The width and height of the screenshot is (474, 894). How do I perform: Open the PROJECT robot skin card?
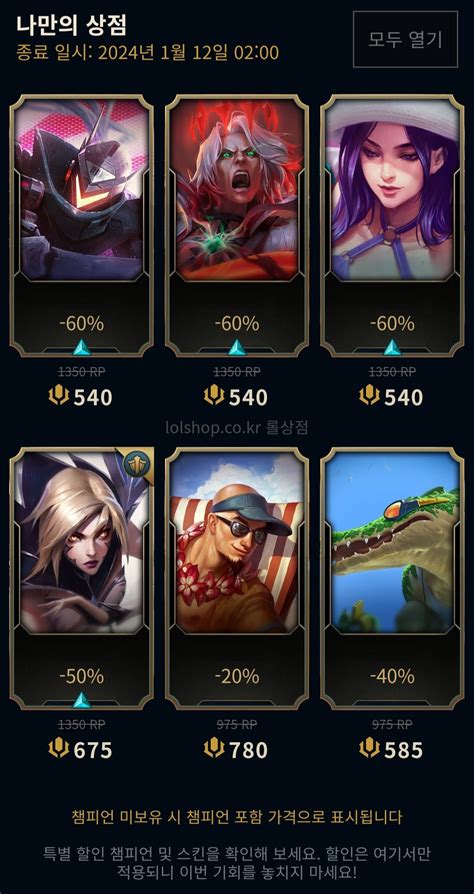click(x=82, y=226)
